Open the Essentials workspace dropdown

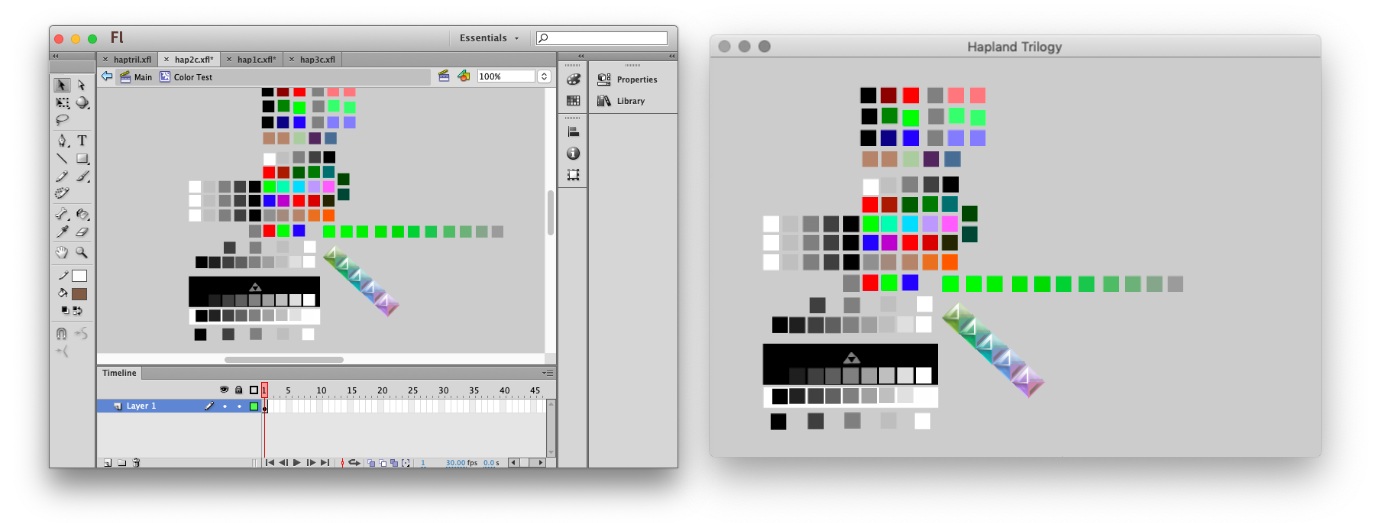[489, 38]
